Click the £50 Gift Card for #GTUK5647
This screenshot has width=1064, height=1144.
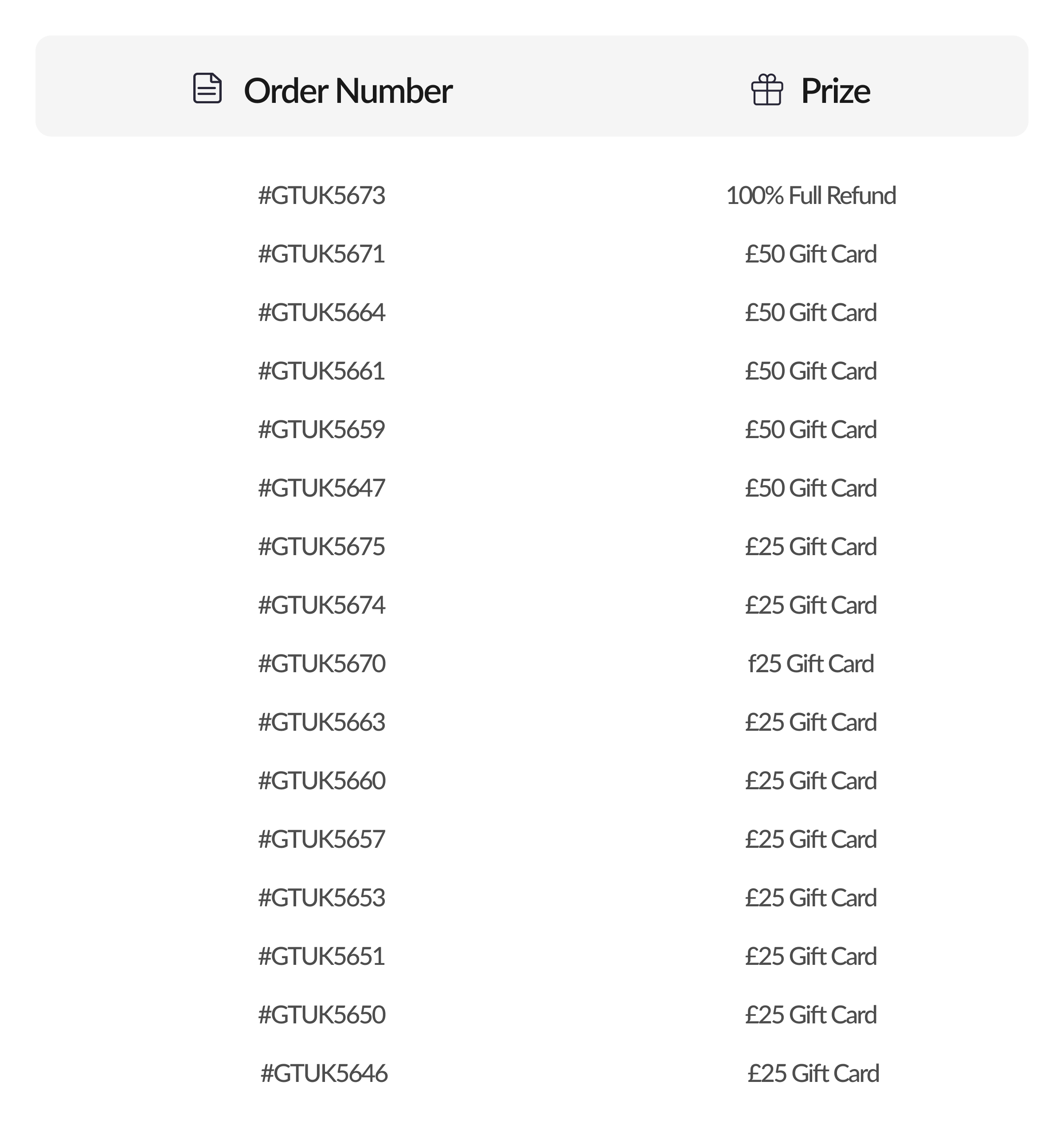[810, 488]
